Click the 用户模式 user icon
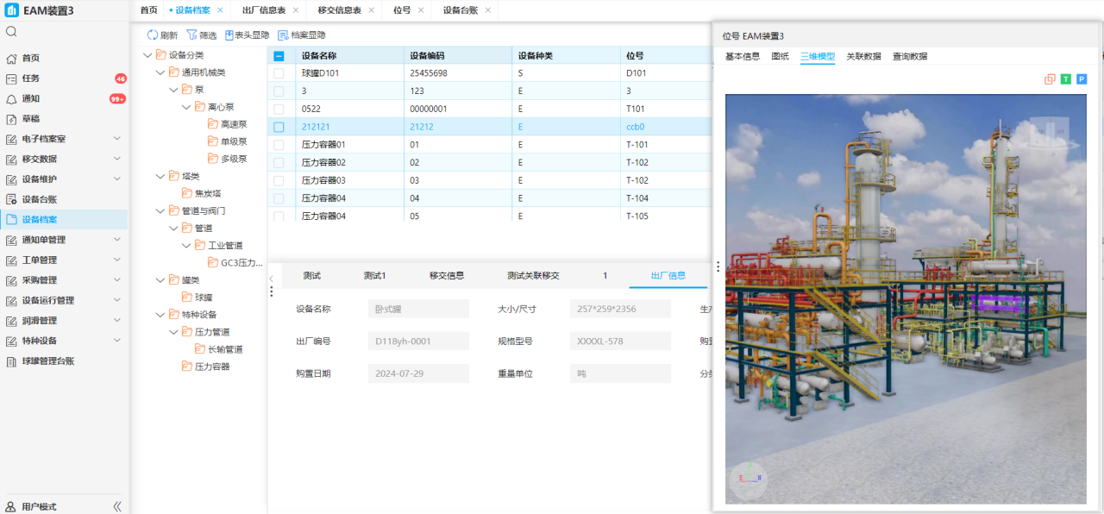The height and width of the screenshot is (514, 1104). click(11, 506)
